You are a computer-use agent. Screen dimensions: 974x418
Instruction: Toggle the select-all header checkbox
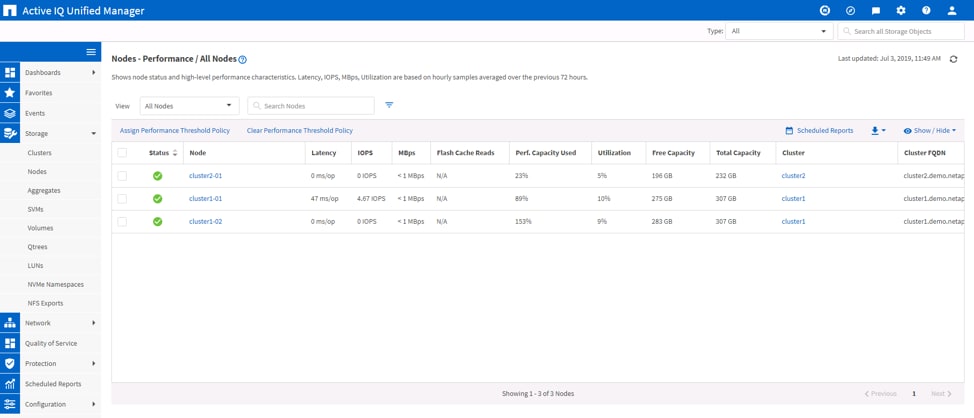click(122, 153)
